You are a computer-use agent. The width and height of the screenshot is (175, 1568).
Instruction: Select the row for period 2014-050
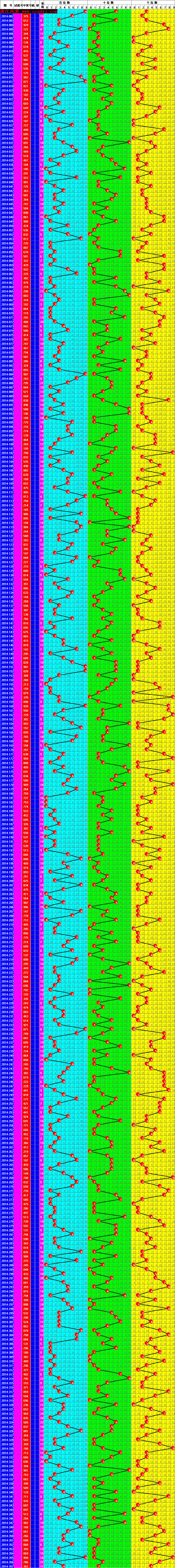[87, 226]
